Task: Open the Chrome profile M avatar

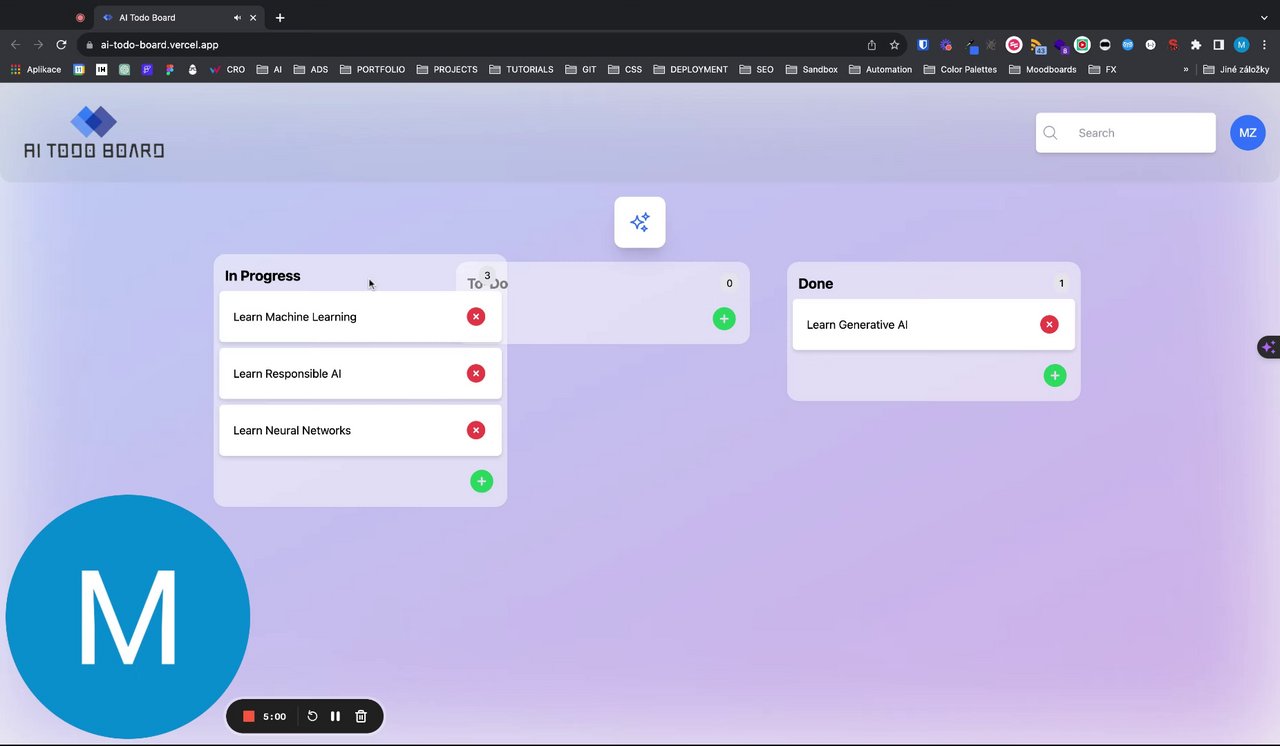Action: pos(1241,45)
